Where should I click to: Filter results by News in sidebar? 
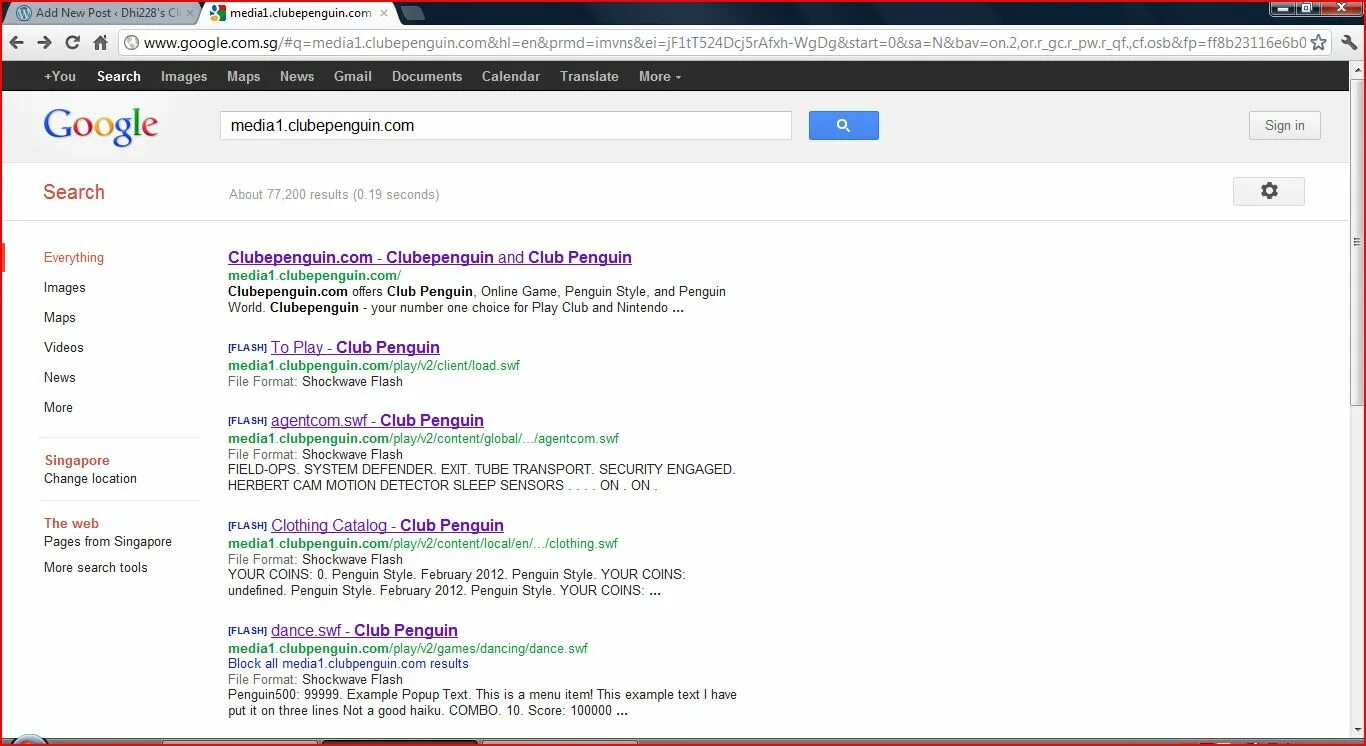(60, 377)
